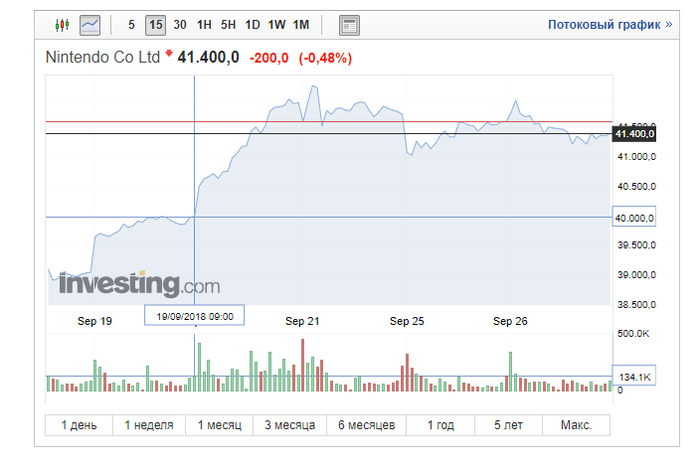Image resolution: width=700 pixels, height=467 pixels.
Task: Show the Макс. full range
Action: pyautogui.click(x=575, y=425)
